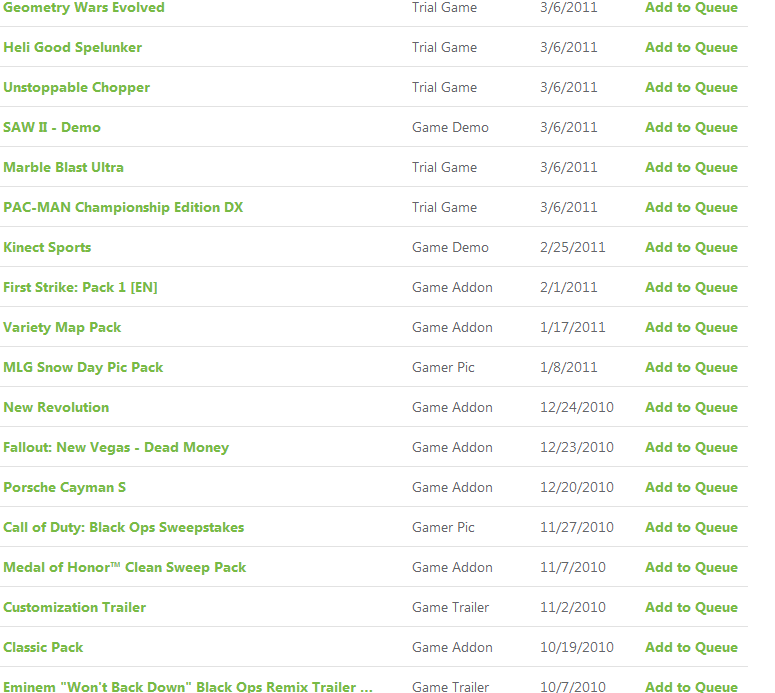Add Porsche Cayman S to queue

[x=691, y=488]
